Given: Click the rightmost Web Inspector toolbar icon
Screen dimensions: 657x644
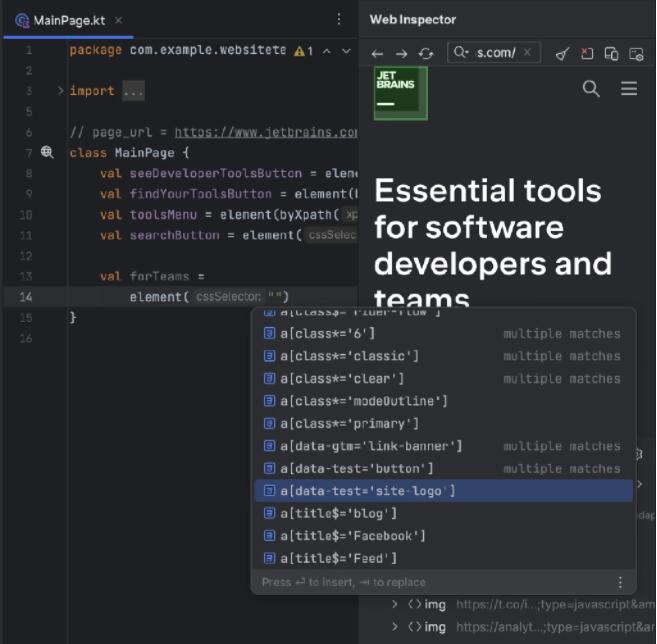Looking at the screenshot, I should [x=636, y=53].
